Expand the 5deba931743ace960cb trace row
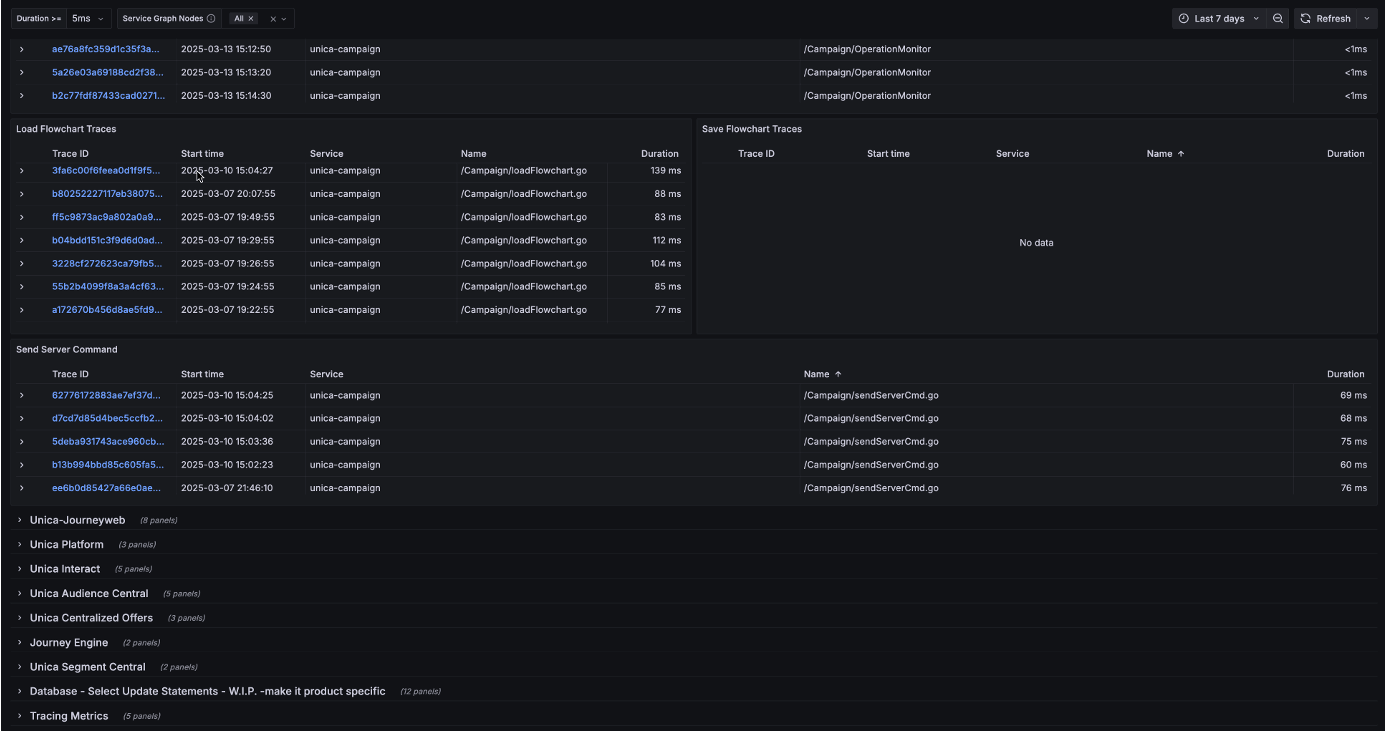The width and height of the screenshot is (1386, 732). [21, 441]
